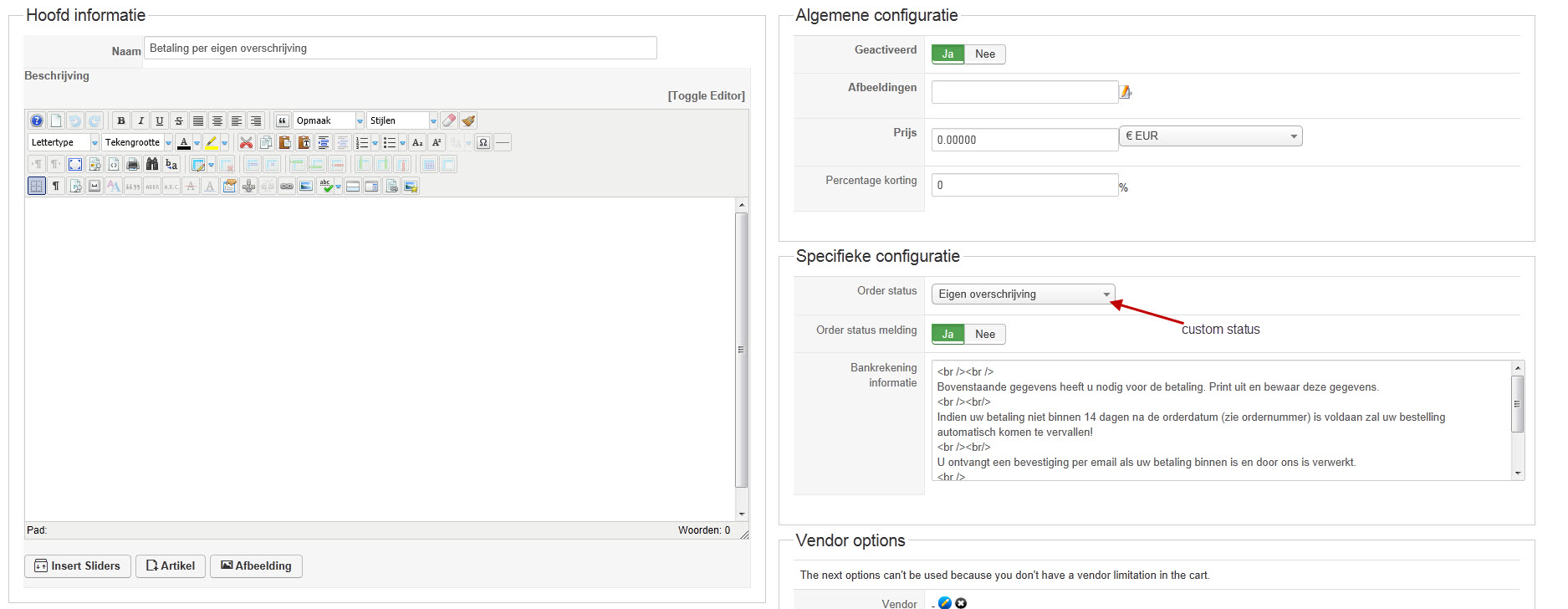This screenshot has height=609, width=1568.
Task: Open the EUR currency dropdown
Action: [x=1210, y=136]
